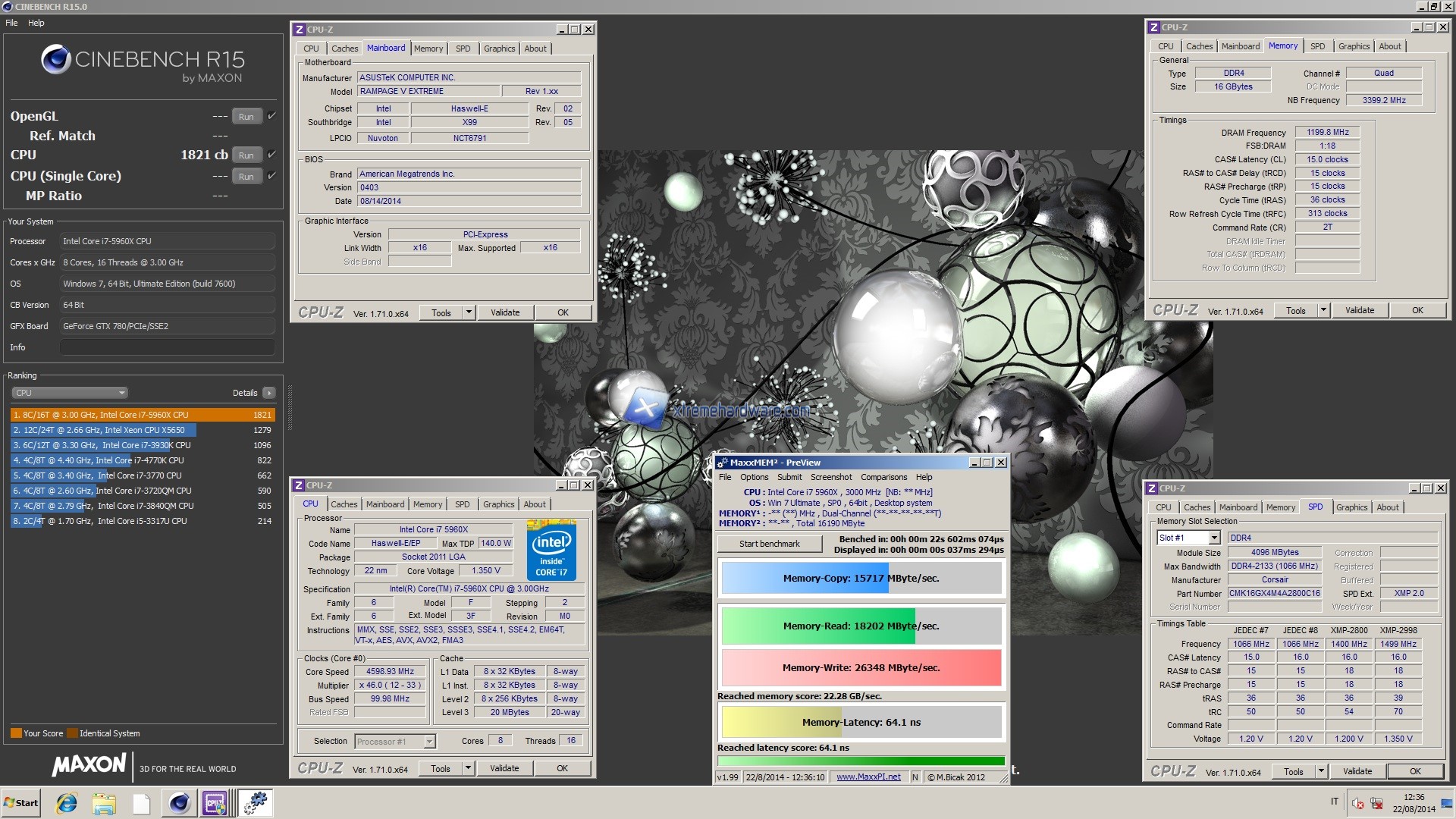Expand the Slot #1 memory slot dropdown
The width and height of the screenshot is (1456, 819).
(1214, 538)
